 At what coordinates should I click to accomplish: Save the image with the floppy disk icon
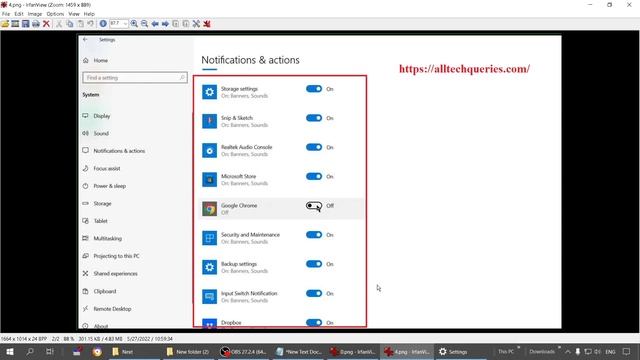pyautogui.click(x=25, y=24)
